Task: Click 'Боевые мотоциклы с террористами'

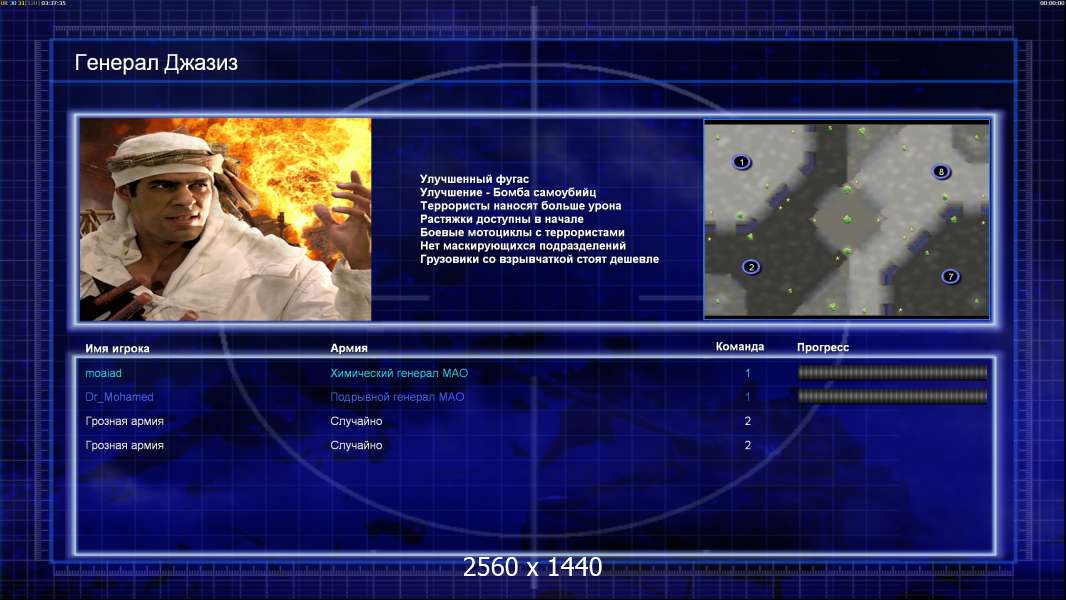Action: click(x=522, y=232)
